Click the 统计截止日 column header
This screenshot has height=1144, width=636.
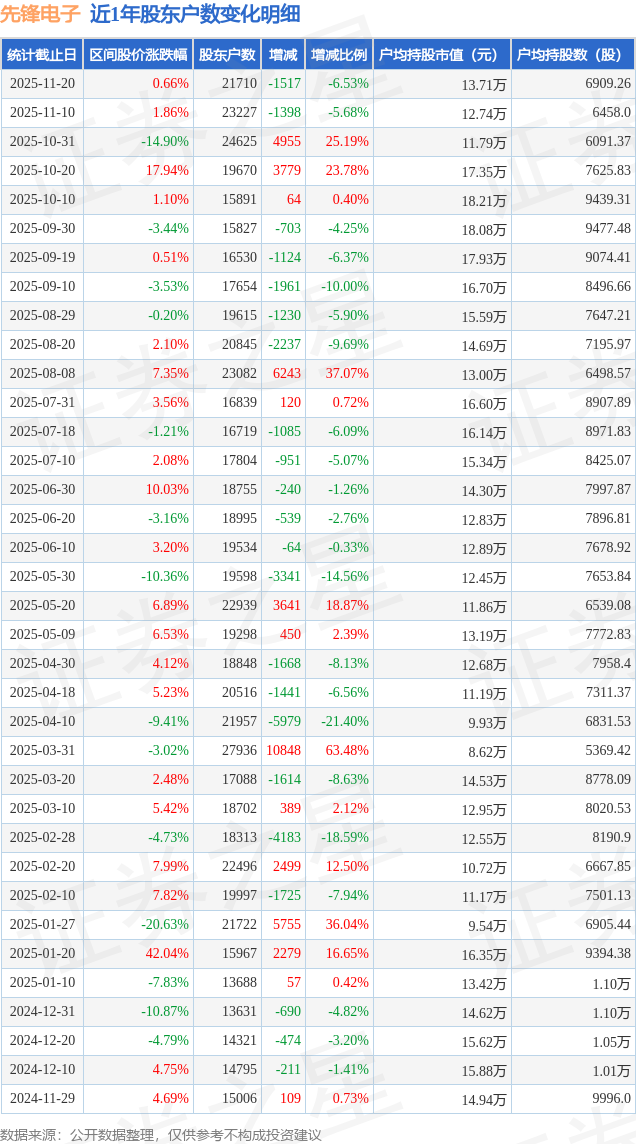tap(42, 55)
